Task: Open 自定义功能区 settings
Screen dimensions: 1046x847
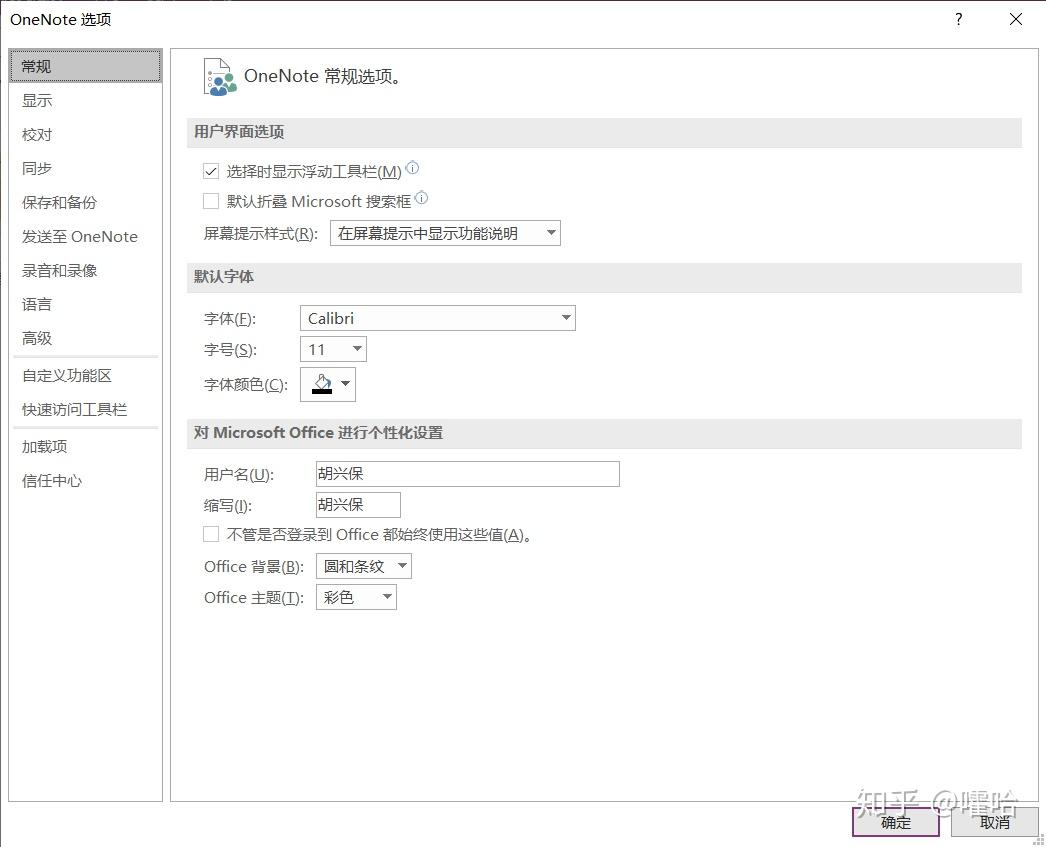Action: click(x=85, y=375)
